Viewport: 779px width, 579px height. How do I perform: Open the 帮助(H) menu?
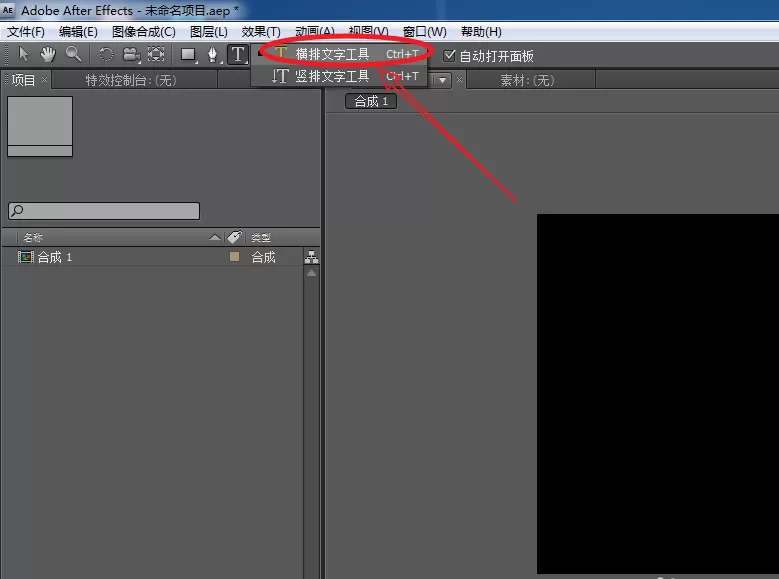[x=481, y=32]
